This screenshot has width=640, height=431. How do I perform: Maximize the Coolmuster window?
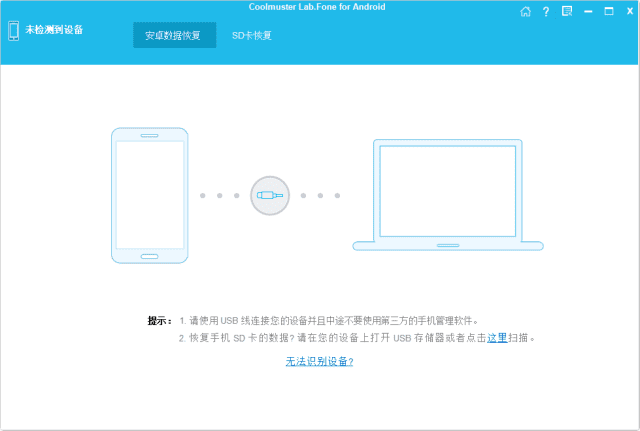(x=609, y=12)
